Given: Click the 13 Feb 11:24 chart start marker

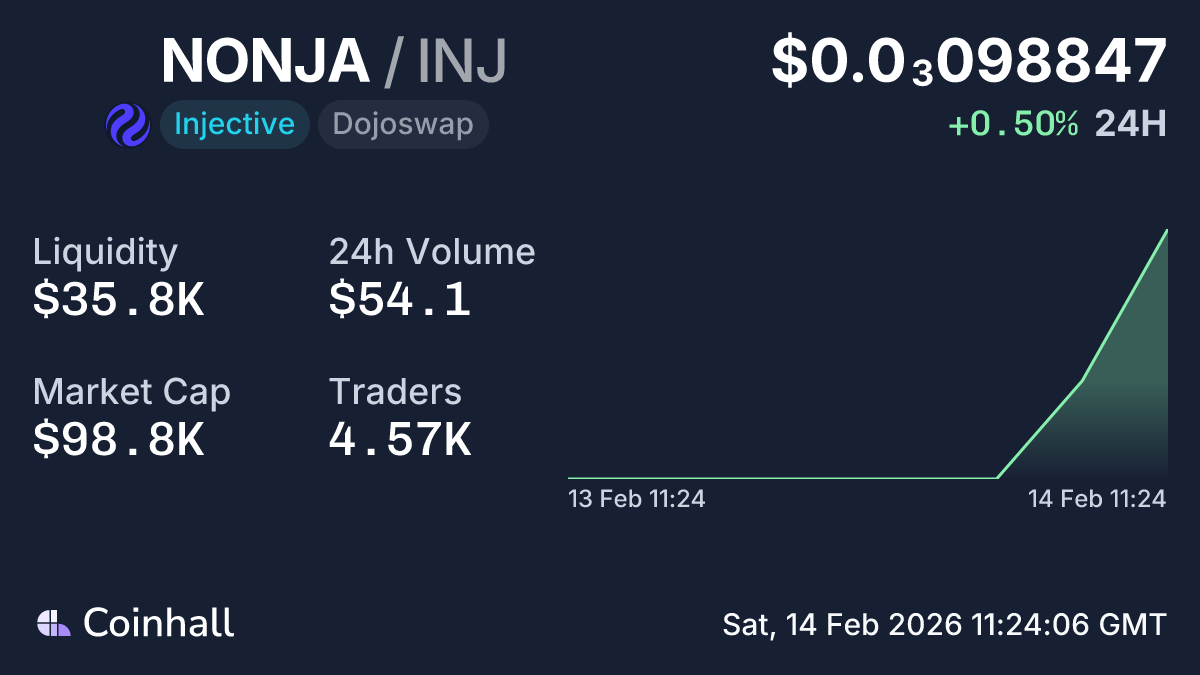Looking at the screenshot, I should (637, 499).
